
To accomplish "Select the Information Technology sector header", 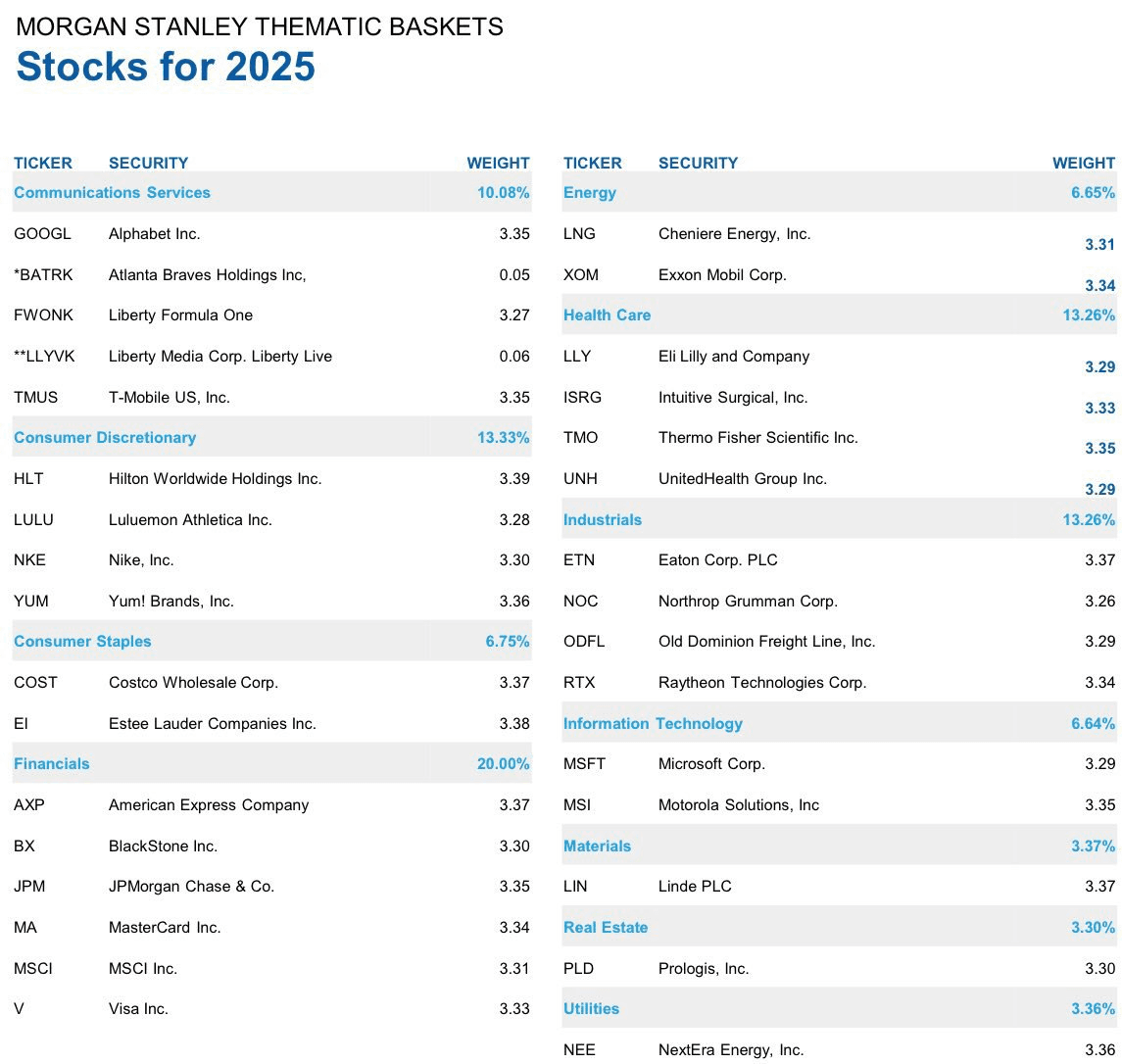I will (653, 724).
